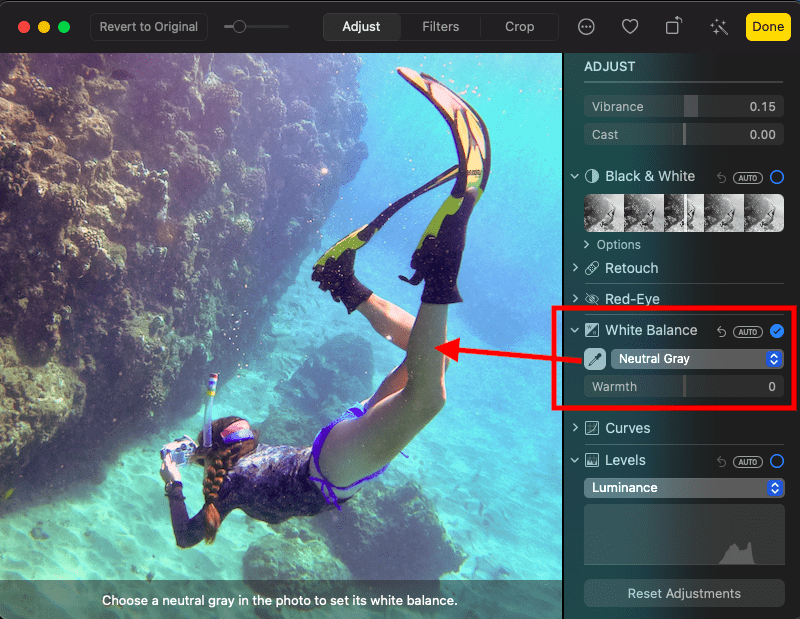Disable the White Balance blue checkmark
800x619 pixels.
pos(777,331)
